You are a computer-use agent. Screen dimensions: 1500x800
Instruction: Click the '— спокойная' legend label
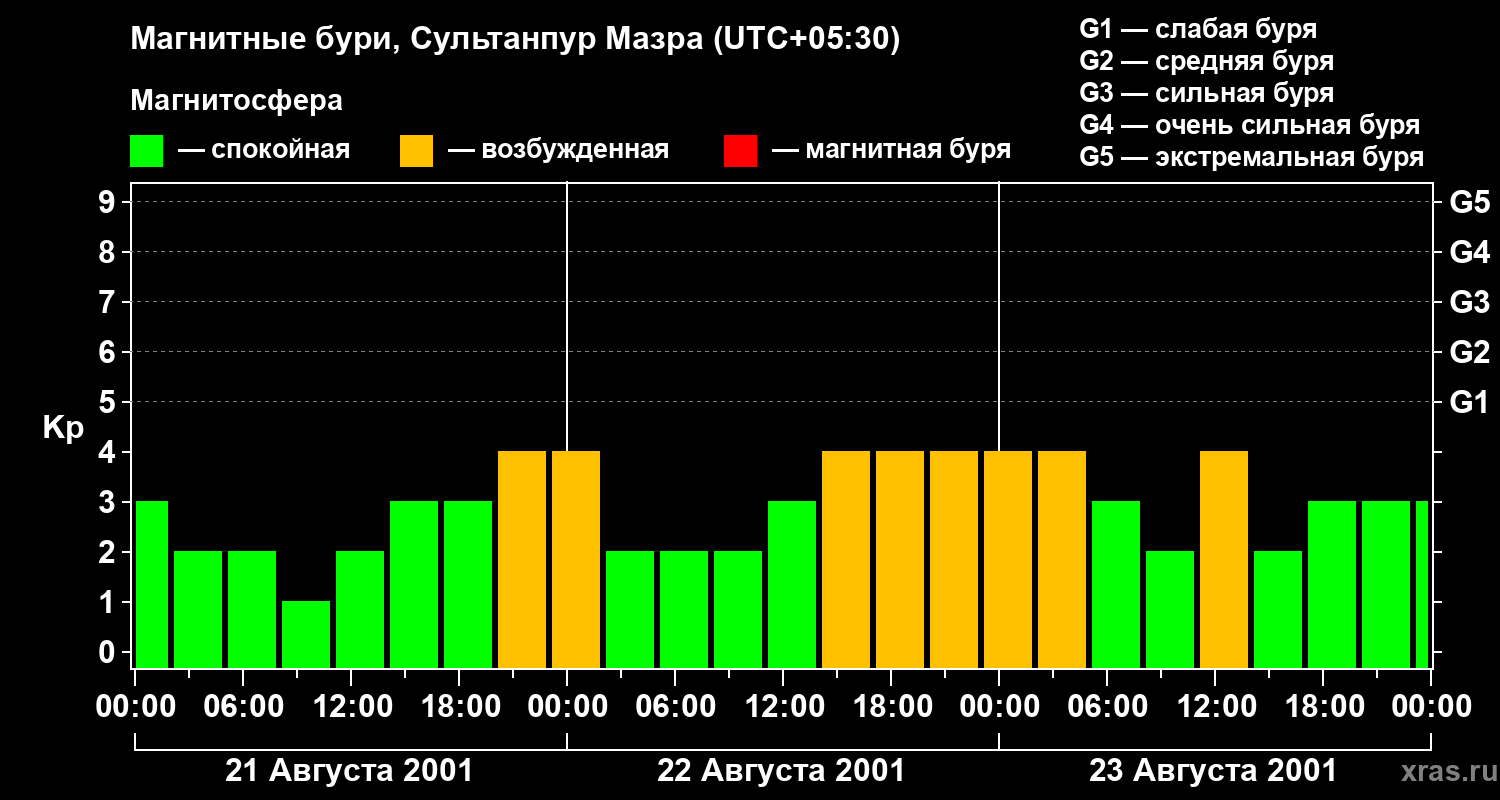click(x=264, y=151)
